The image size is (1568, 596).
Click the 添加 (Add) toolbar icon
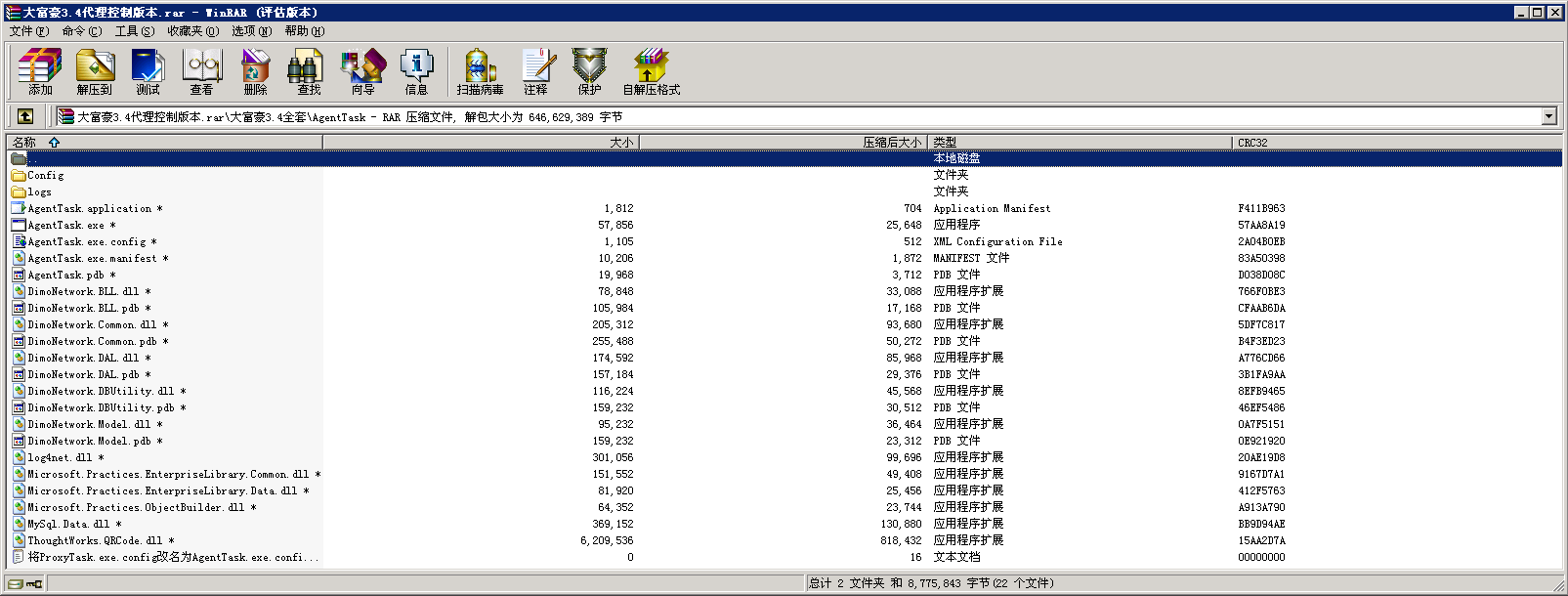pos(40,72)
